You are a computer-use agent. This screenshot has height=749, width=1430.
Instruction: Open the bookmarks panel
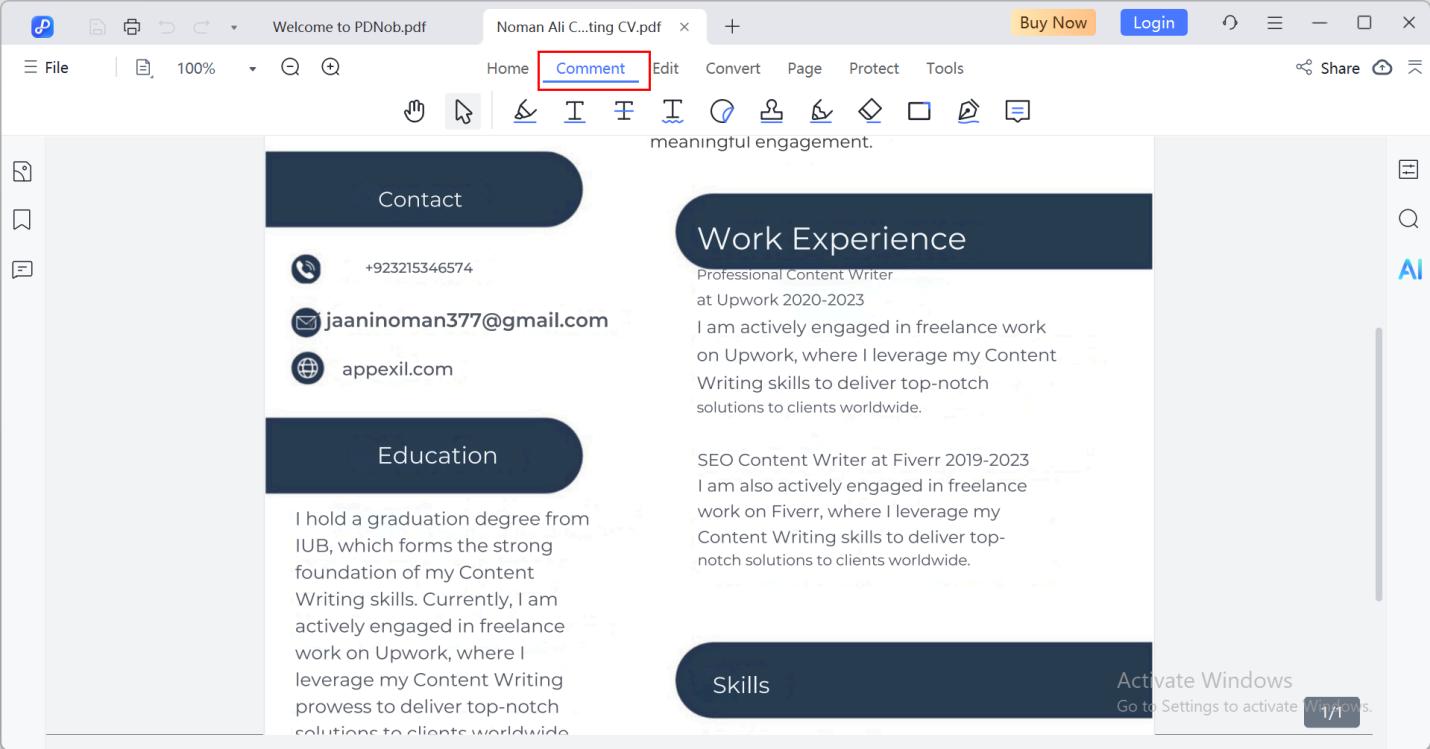point(22,220)
